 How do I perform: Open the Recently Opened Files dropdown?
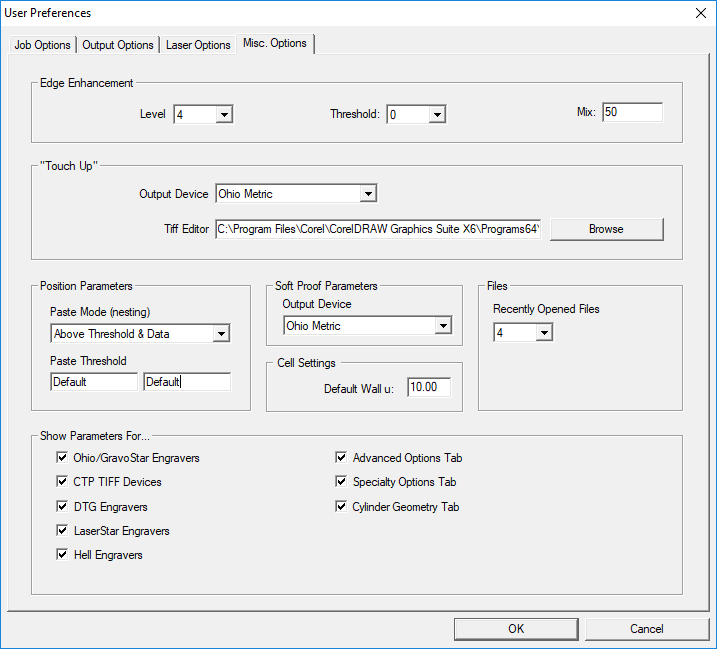coord(543,332)
